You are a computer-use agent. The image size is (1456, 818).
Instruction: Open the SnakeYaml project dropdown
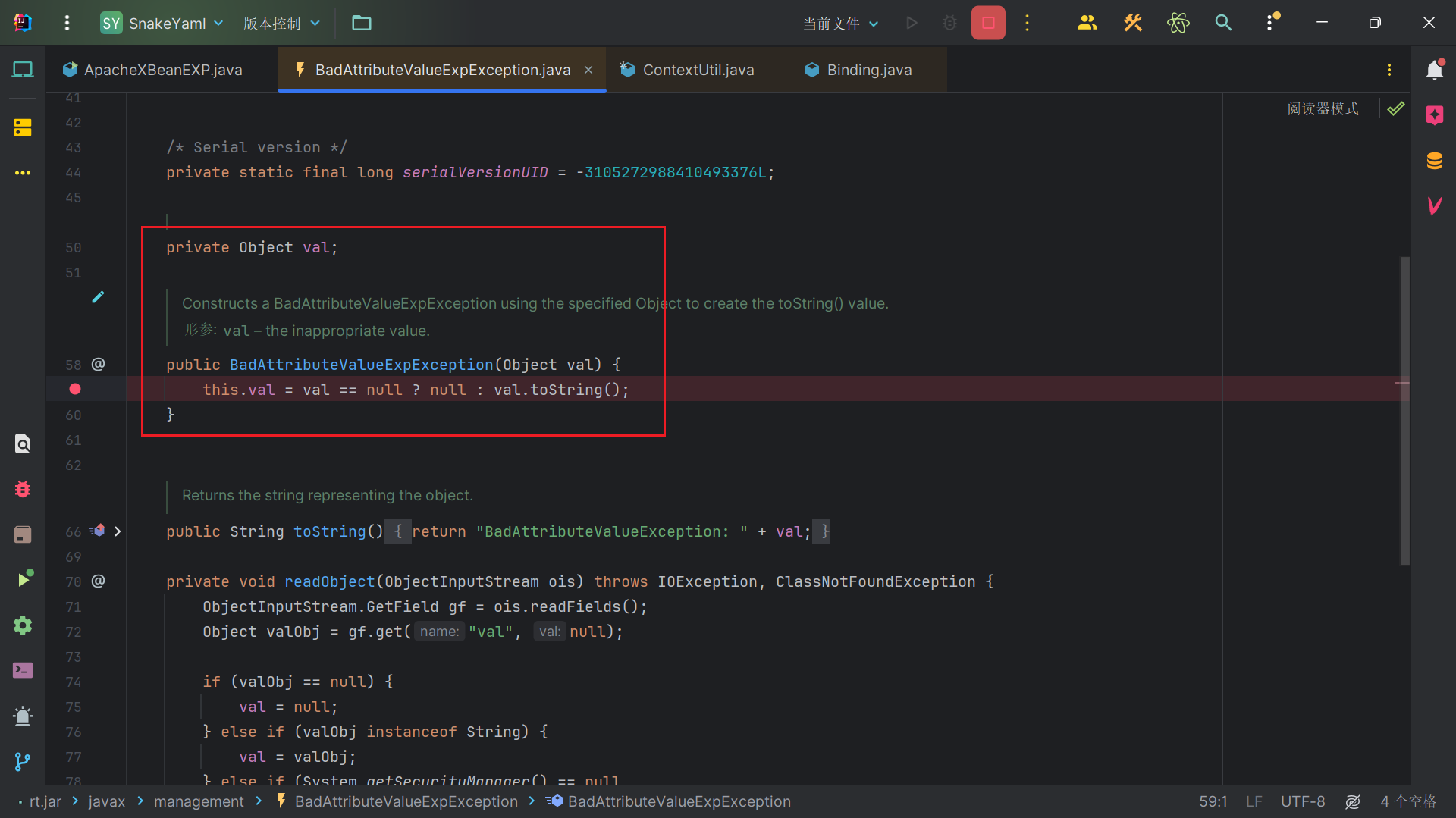[x=162, y=24]
